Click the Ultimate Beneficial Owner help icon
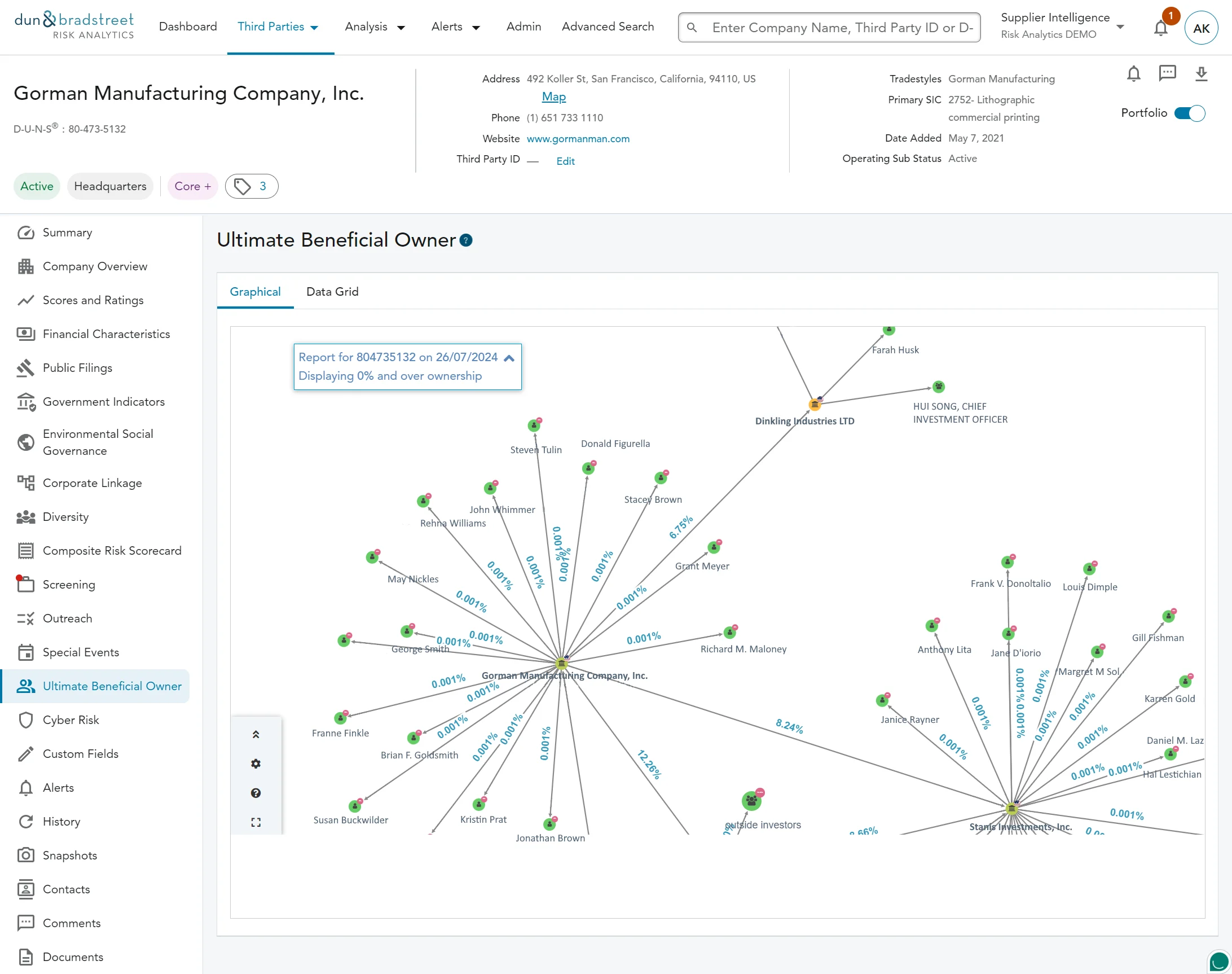 pyautogui.click(x=466, y=240)
